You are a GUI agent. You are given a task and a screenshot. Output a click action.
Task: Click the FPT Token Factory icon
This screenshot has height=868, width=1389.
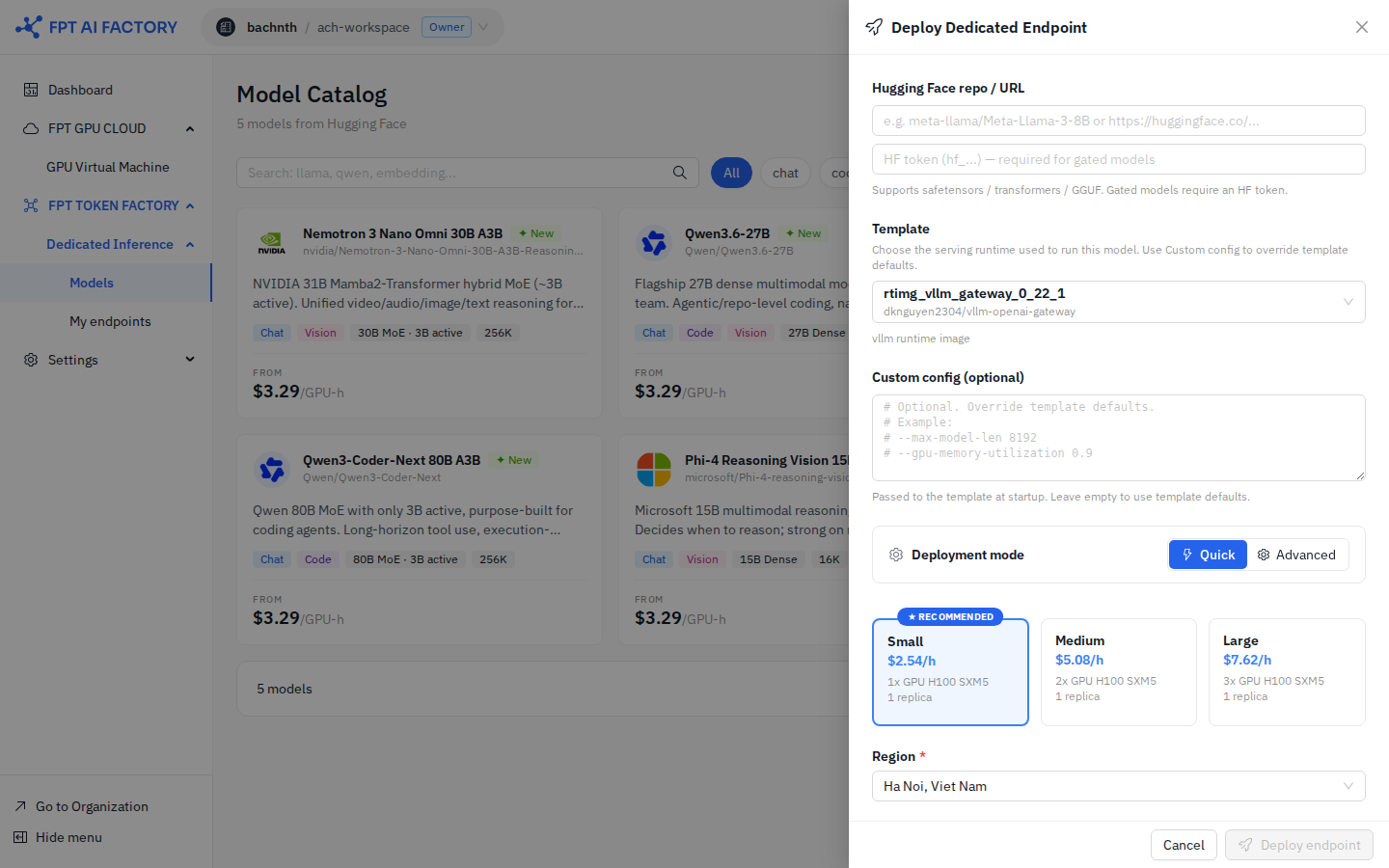[x=31, y=205]
